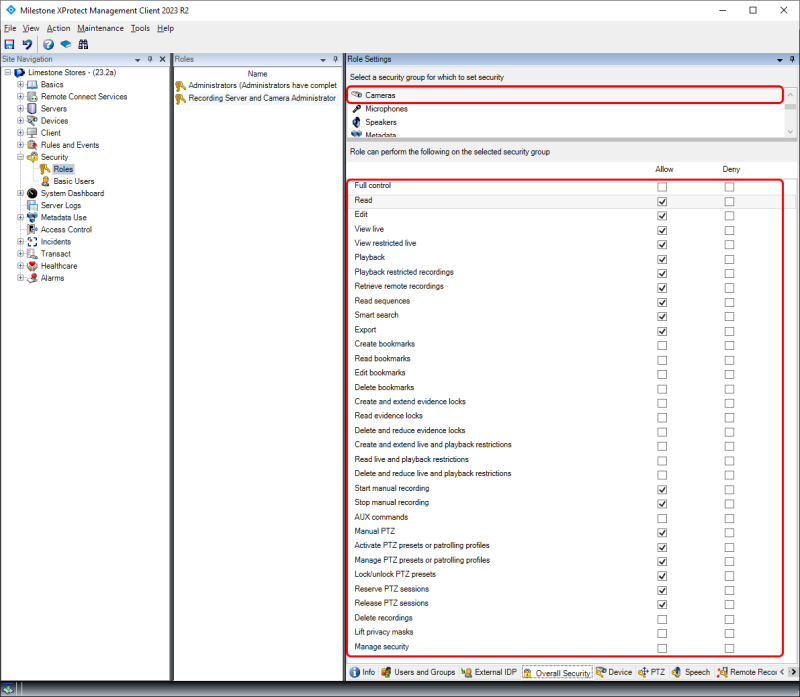Check Allow for Create bookmarks
This screenshot has width=800, height=697.
pos(662,345)
